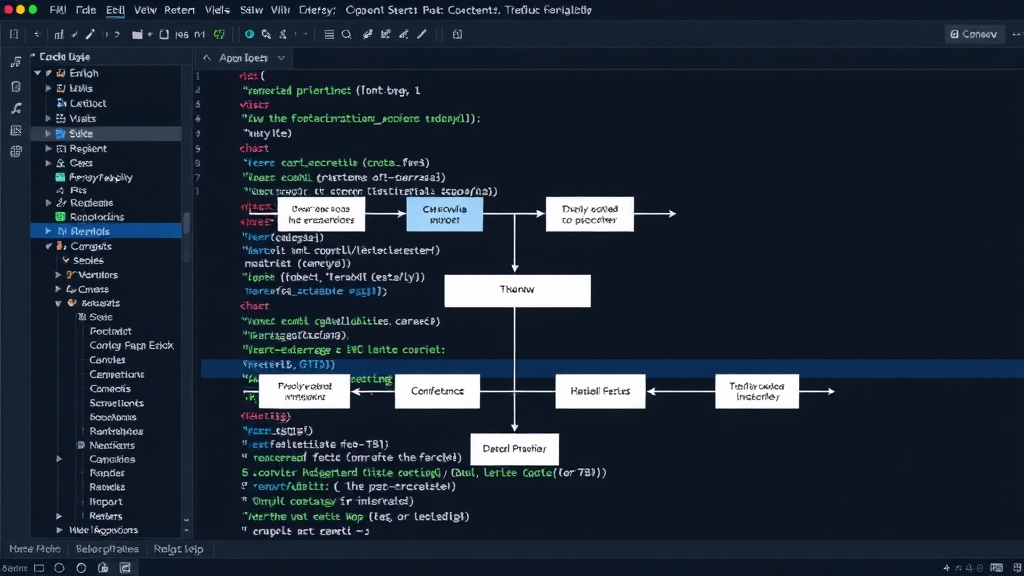Open the Apen loets tab dropdown chevron
1024x576 pixels.
(x=281, y=58)
